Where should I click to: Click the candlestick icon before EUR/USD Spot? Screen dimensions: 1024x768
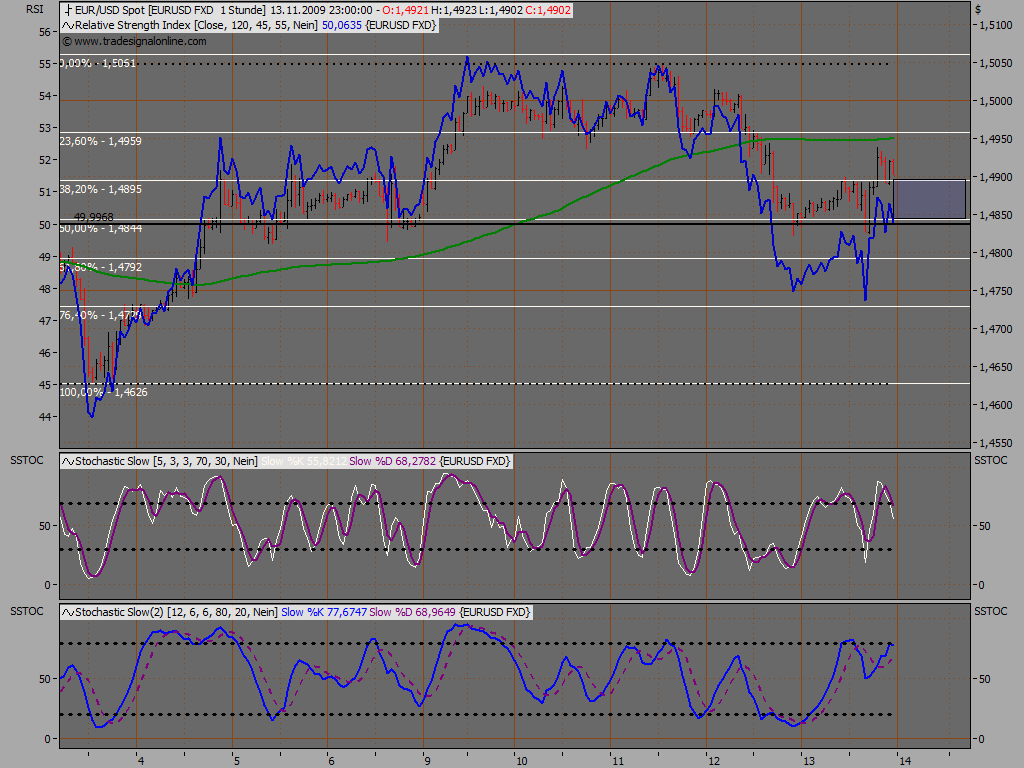(67, 9)
